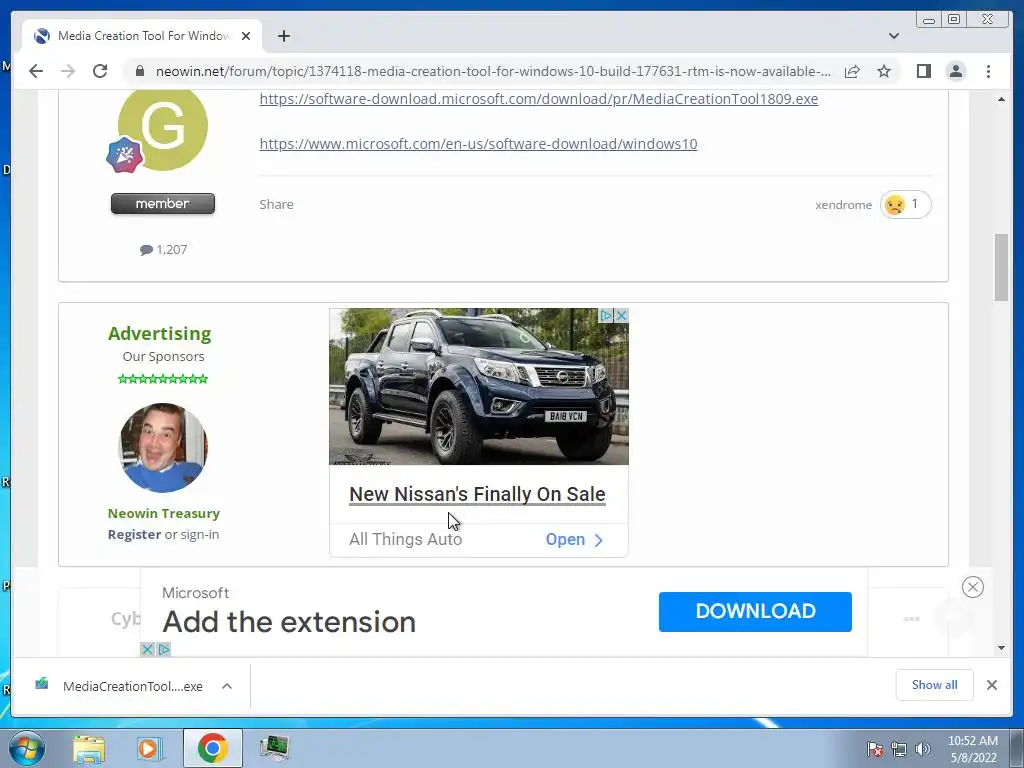Click the Neowin Treasury avatar photo
This screenshot has height=768, width=1024.
163,448
